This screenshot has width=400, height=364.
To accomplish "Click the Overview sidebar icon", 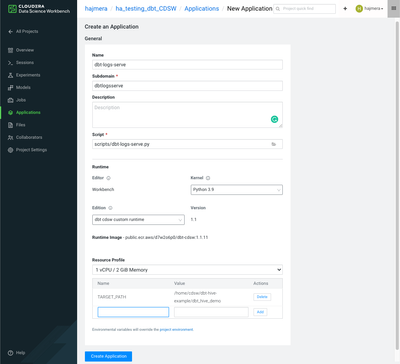I will [10, 50].
